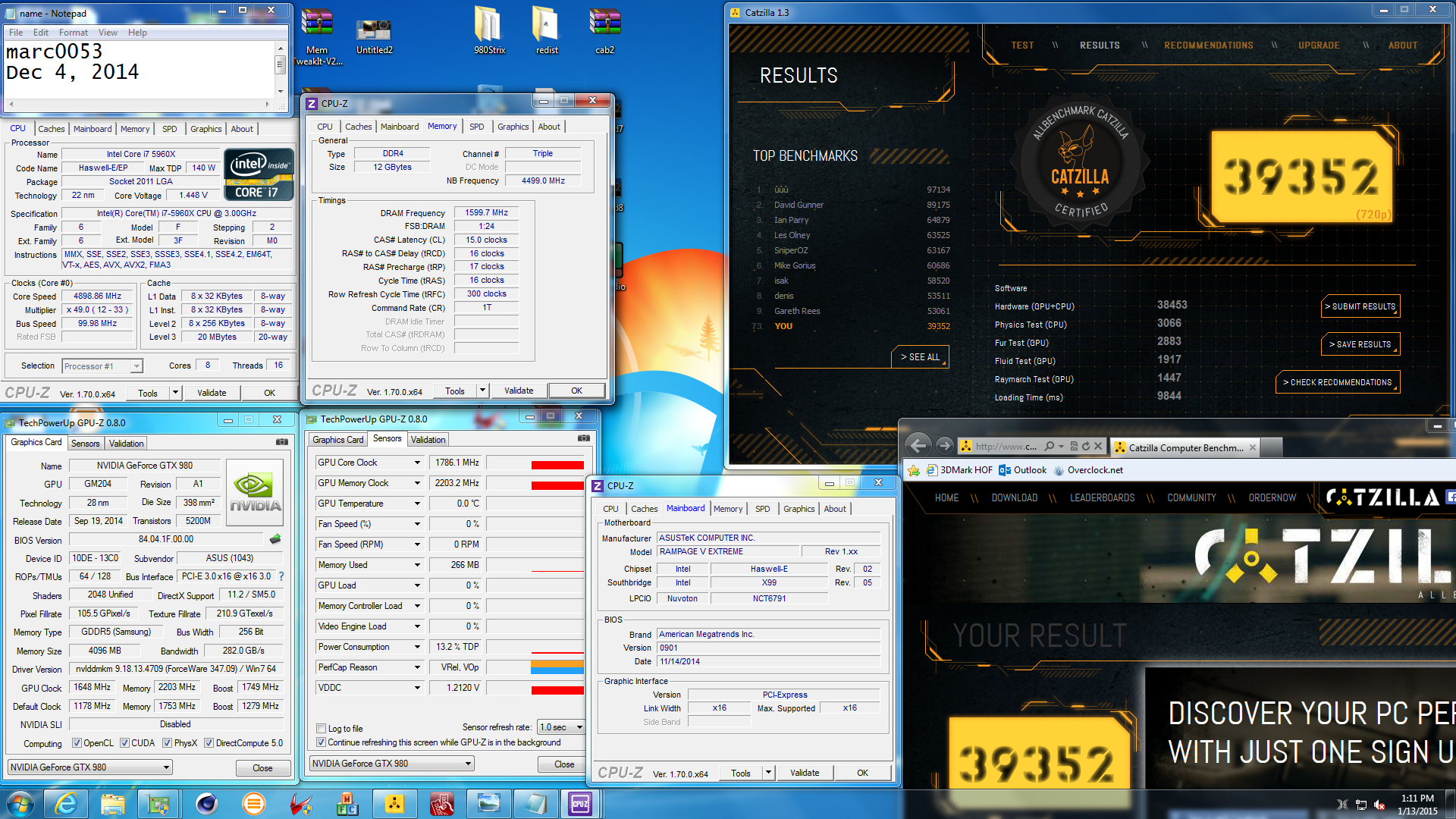The width and height of the screenshot is (1456, 819).
Task: Click the orange round icon in the taskbar
Action: pyautogui.click(x=253, y=804)
